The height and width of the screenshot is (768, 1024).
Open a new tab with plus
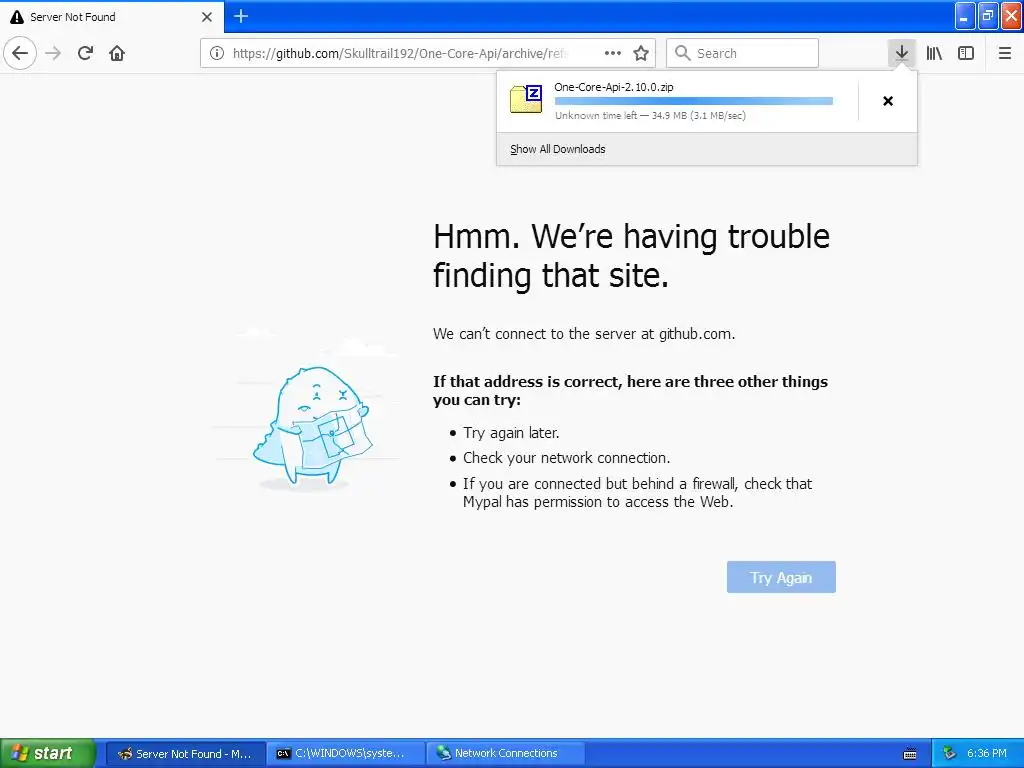tap(241, 16)
